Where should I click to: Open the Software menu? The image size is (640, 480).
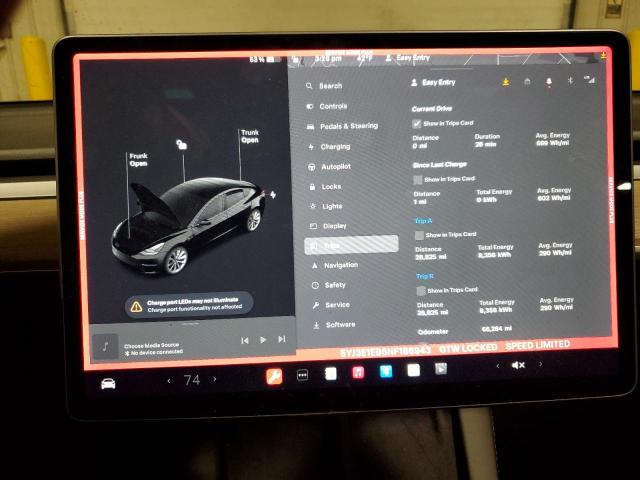[334, 324]
